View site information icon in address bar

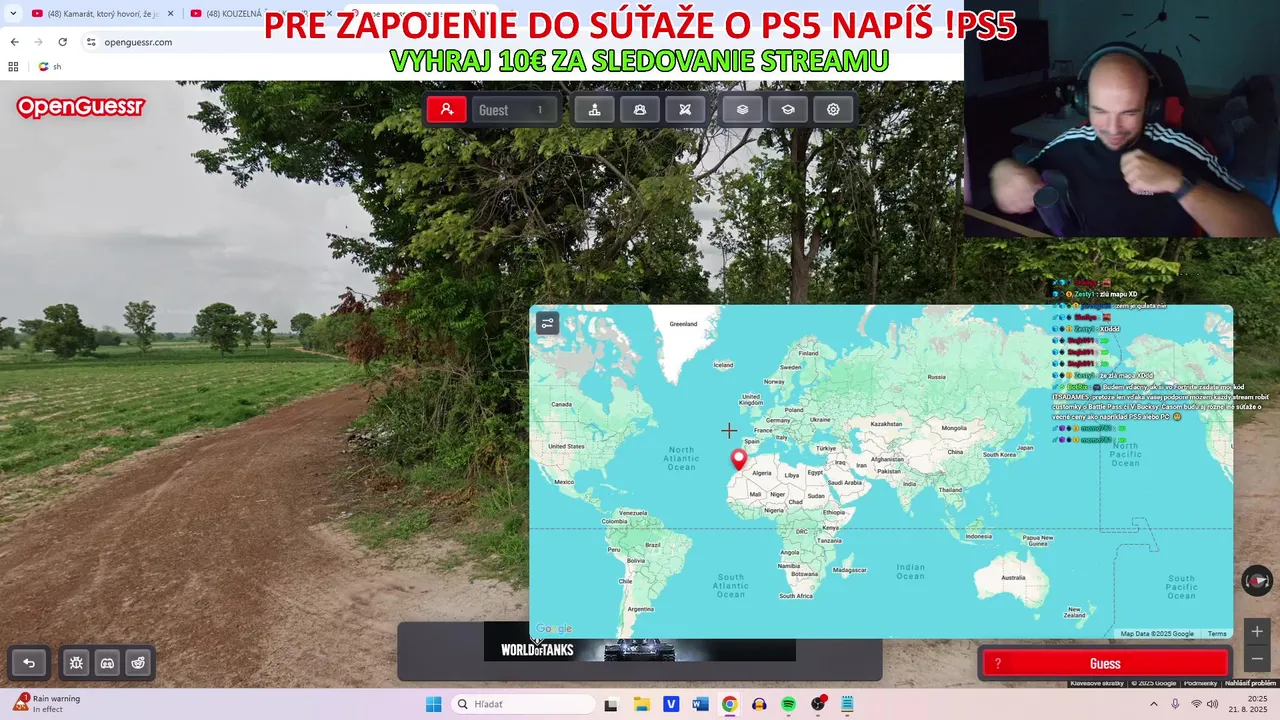tap(91, 42)
